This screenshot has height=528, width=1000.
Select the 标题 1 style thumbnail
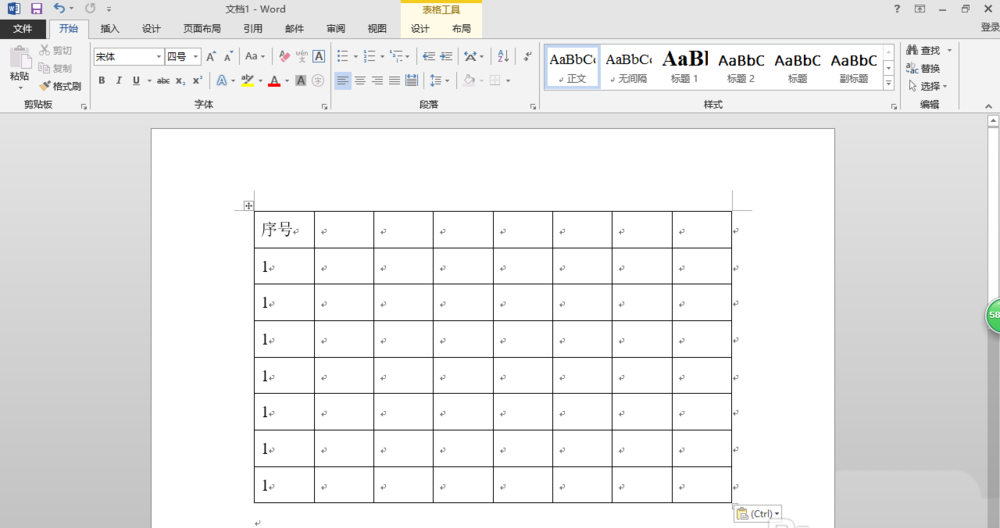(x=685, y=66)
